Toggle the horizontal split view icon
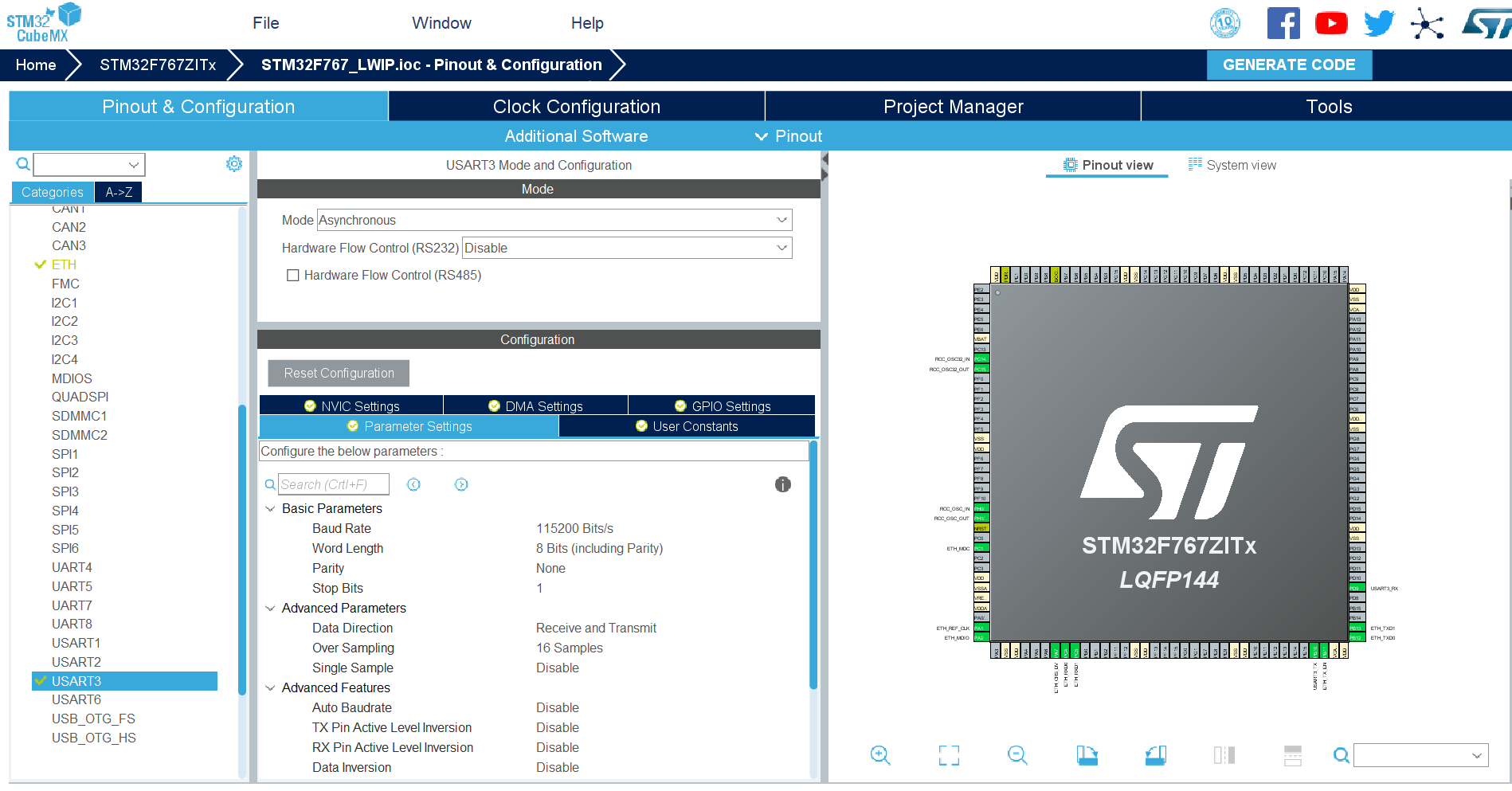The image size is (1512, 791). click(1293, 755)
